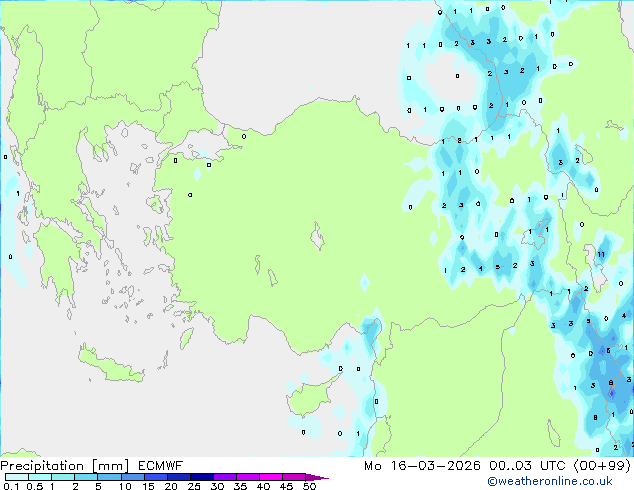Click the island of Crete on map

[x=110, y=366]
